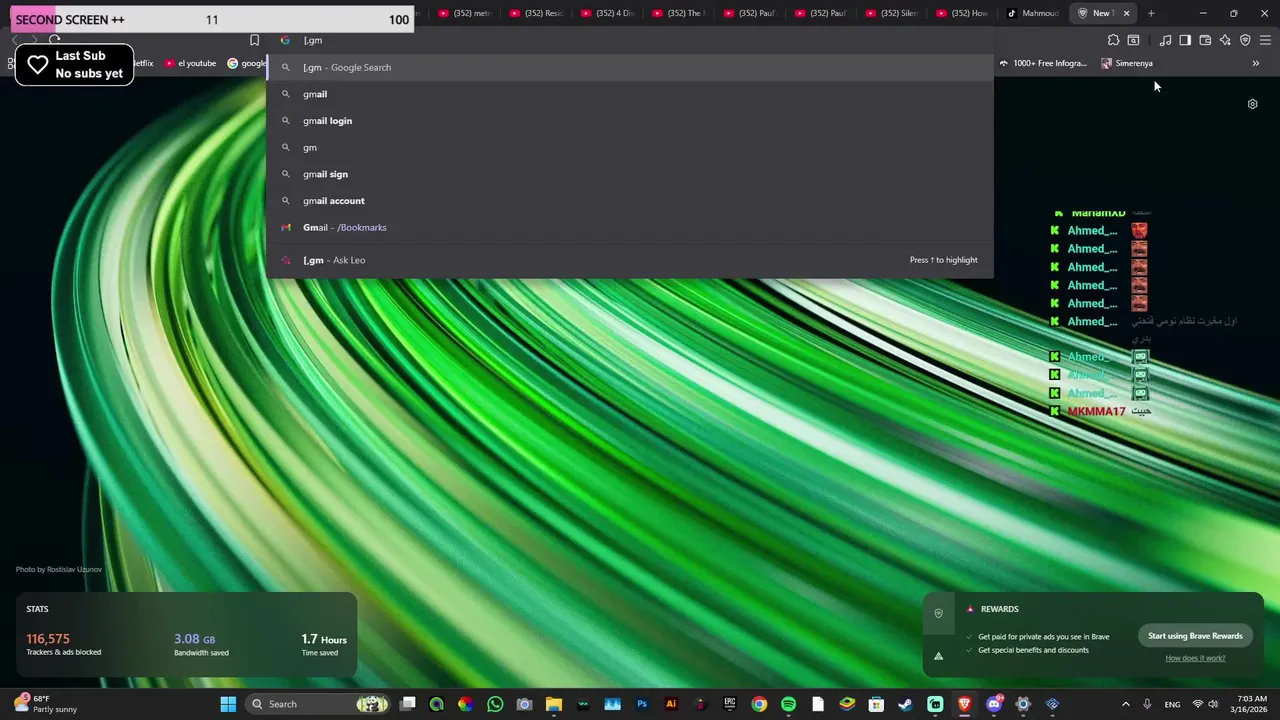Open the Brave hamburger main menu
The height and width of the screenshot is (720, 1280).
(x=1265, y=40)
